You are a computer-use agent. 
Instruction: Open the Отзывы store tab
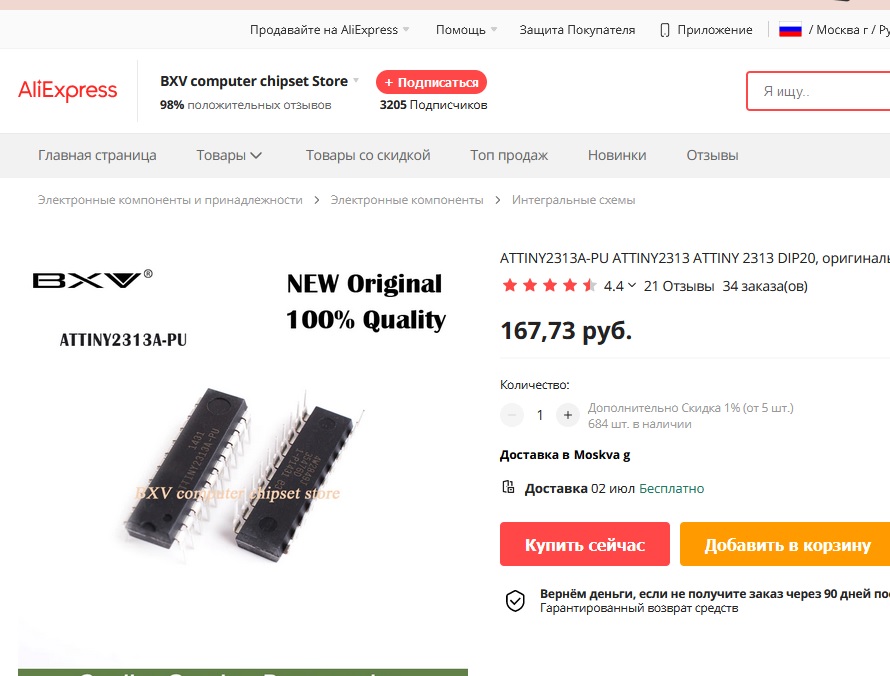712,156
